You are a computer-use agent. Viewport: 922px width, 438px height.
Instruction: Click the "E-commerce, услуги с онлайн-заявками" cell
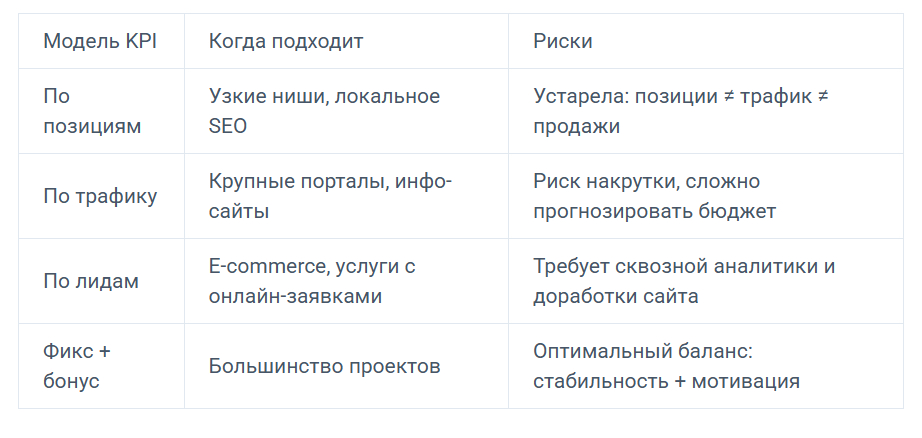point(311,281)
